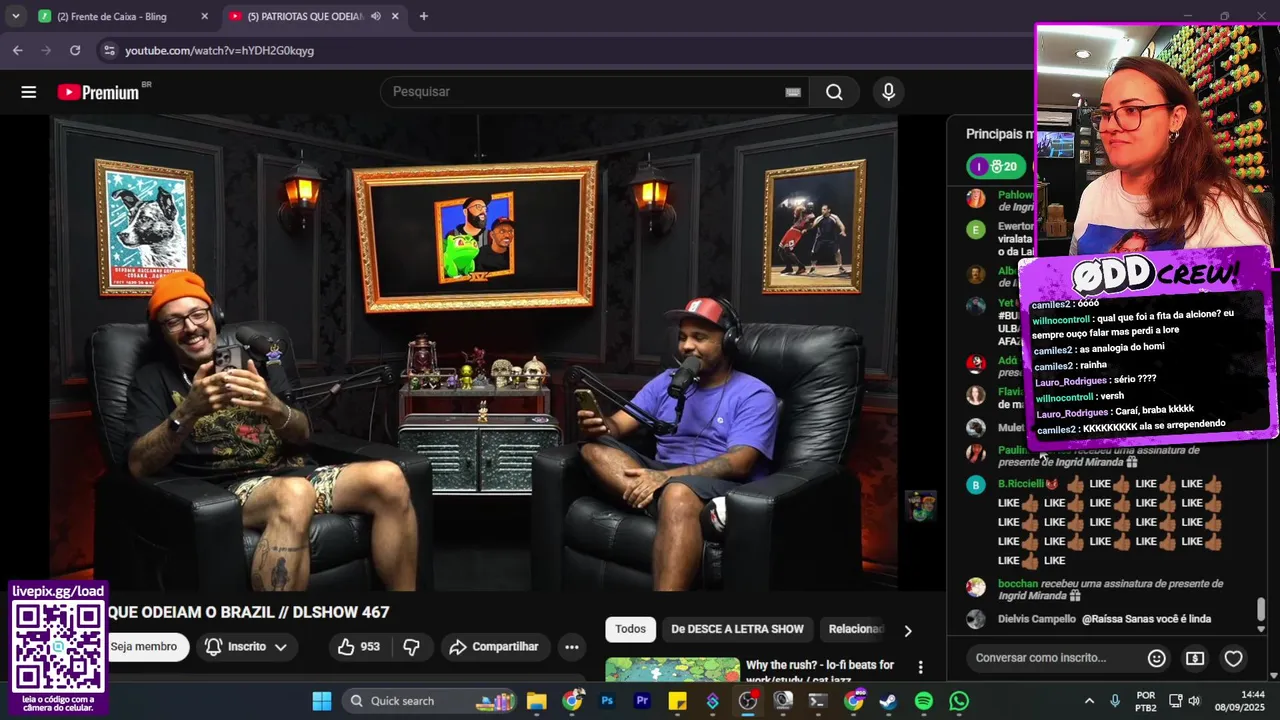The height and width of the screenshot is (720, 1280).
Task: Show hidden system tray icons chevron
Action: tap(1090, 701)
